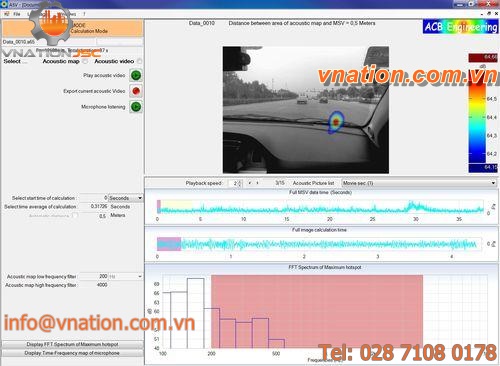Click the purple selection in Full image calculation time
This screenshot has height=366, width=500.
(x=169, y=244)
